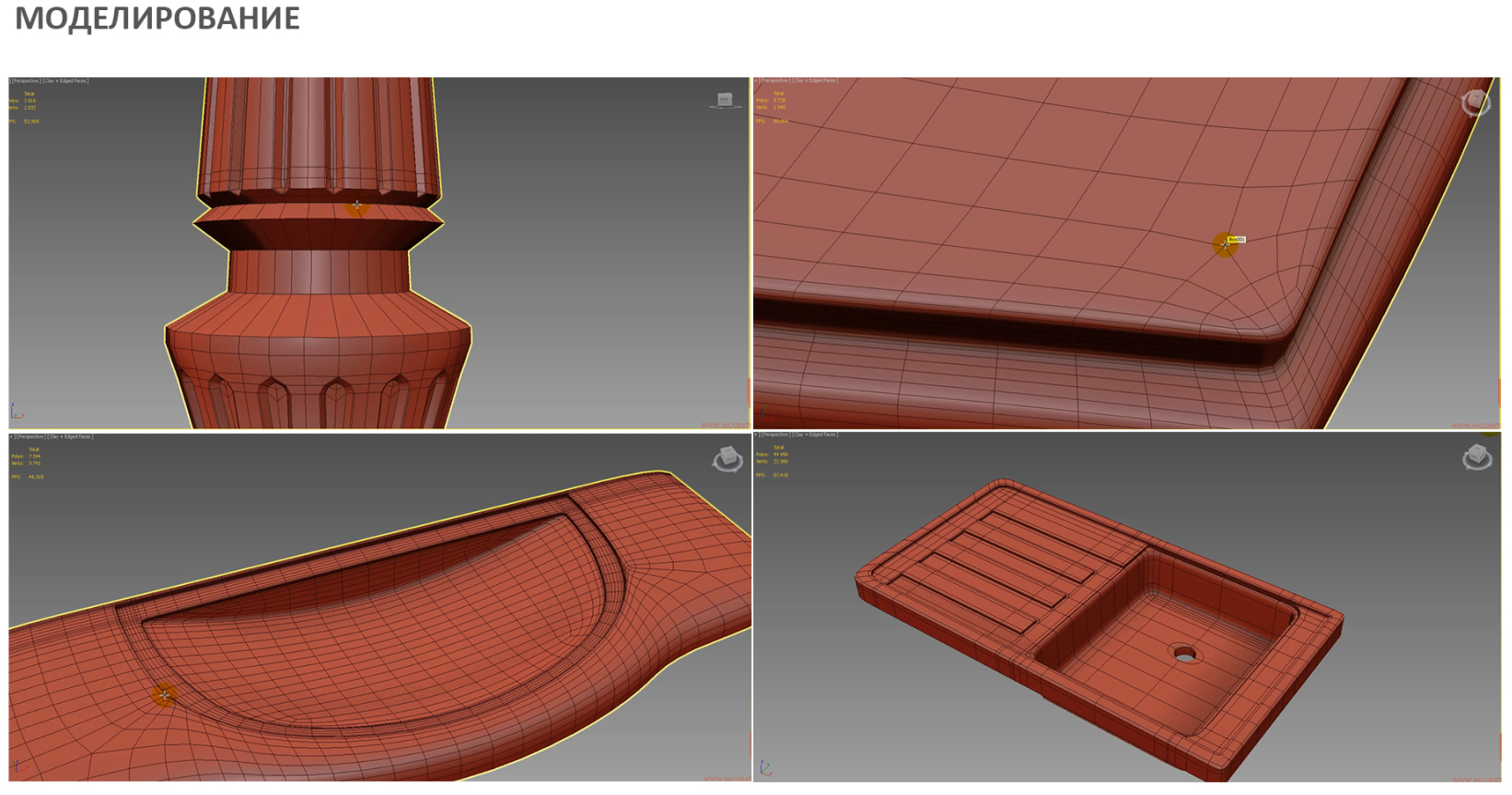Open Clay + Edged Faces menu, curved washbasin viewport
Image resolution: width=1512 pixels, height=795 pixels.
(71, 437)
